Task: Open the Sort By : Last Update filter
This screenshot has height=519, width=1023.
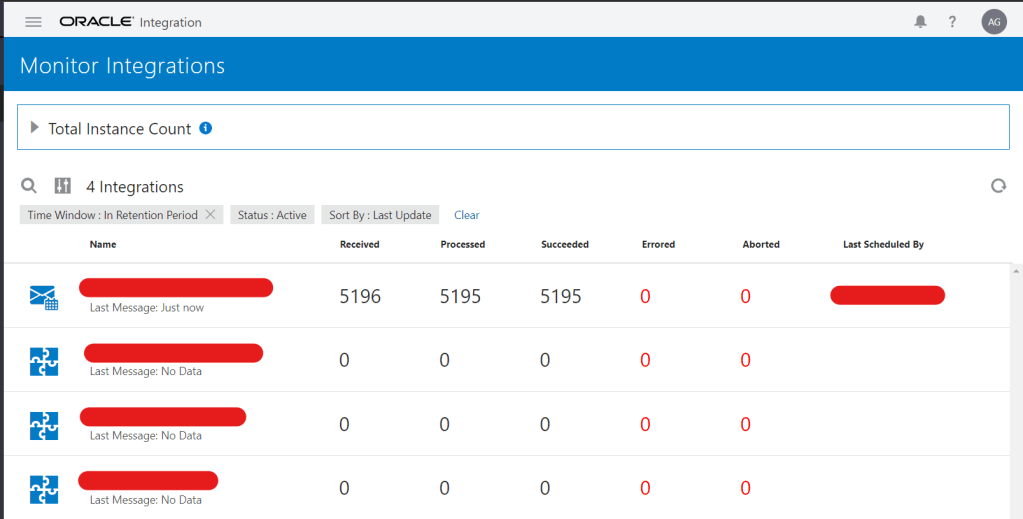Action: pyautogui.click(x=380, y=215)
